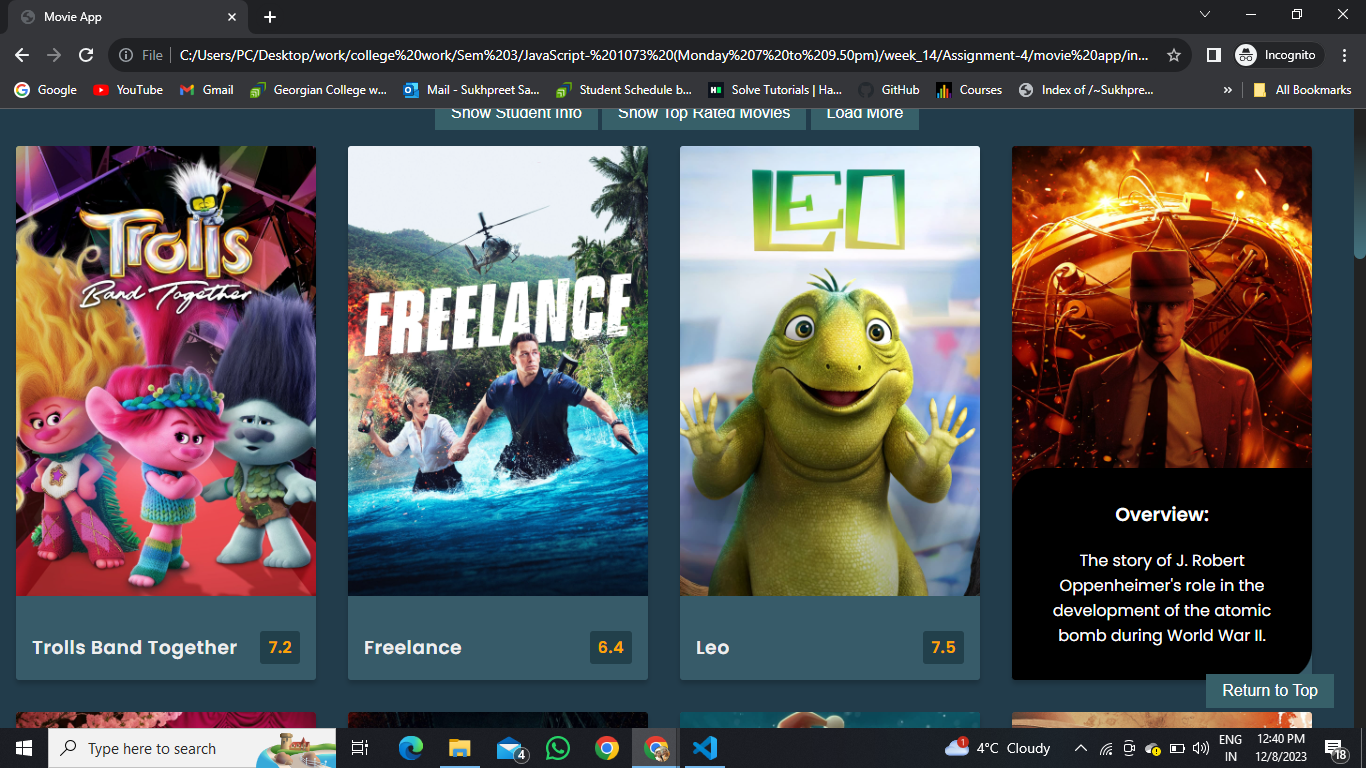Launch Microsoft Edge from the taskbar
This screenshot has height=768, width=1366.
coord(410,748)
